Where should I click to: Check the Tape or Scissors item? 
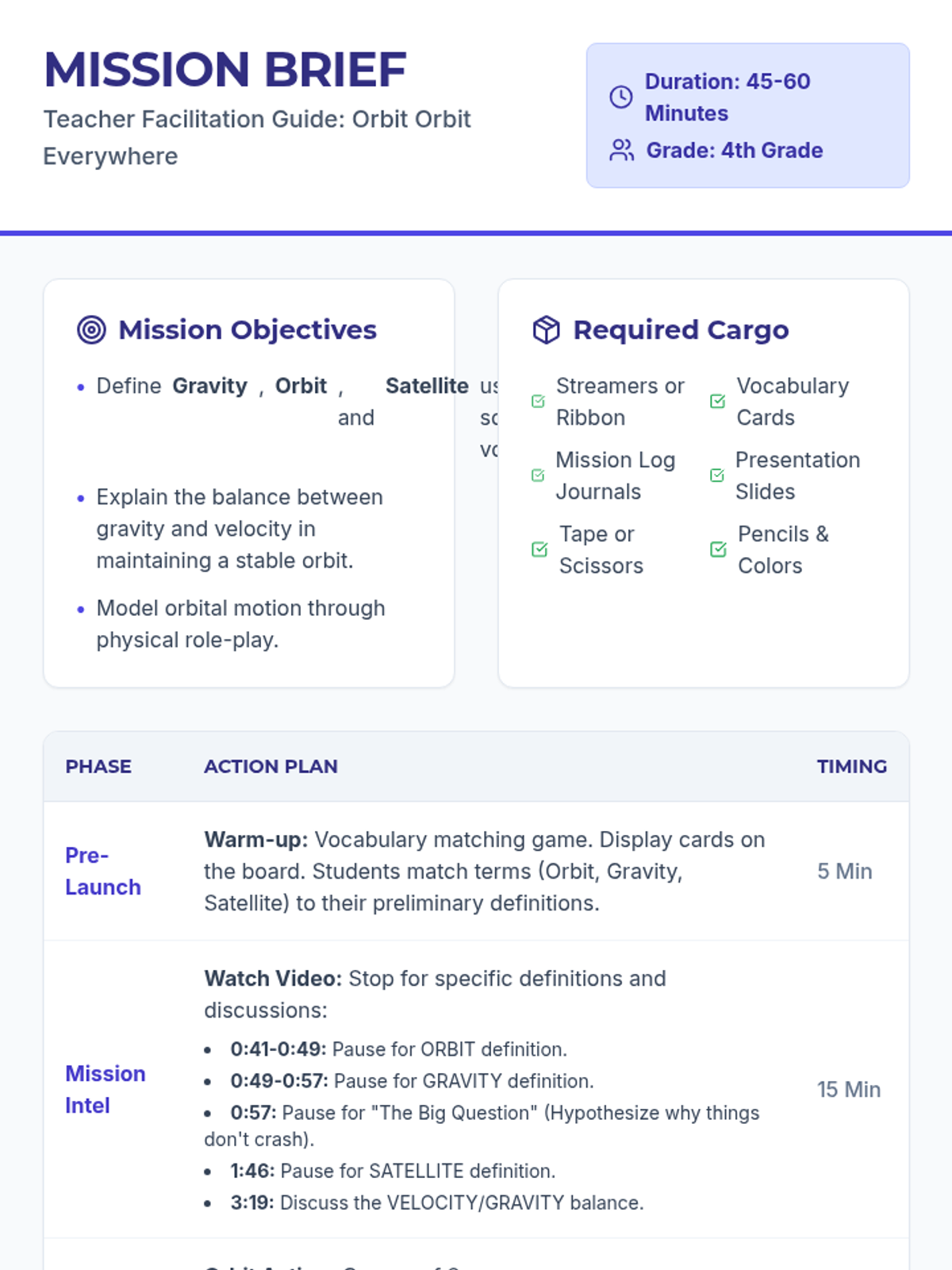tap(539, 549)
